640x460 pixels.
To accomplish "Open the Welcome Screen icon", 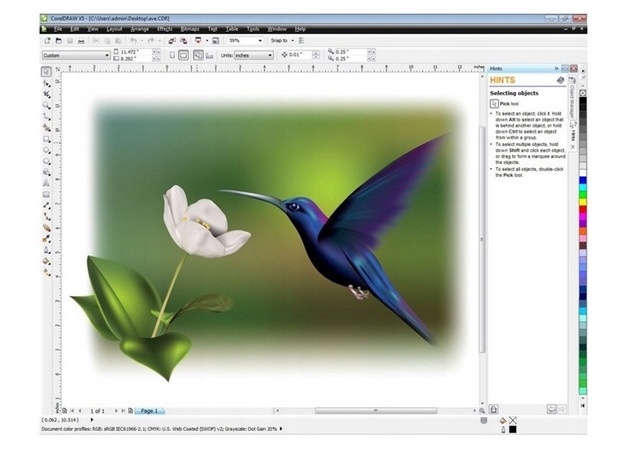I will (x=216, y=41).
